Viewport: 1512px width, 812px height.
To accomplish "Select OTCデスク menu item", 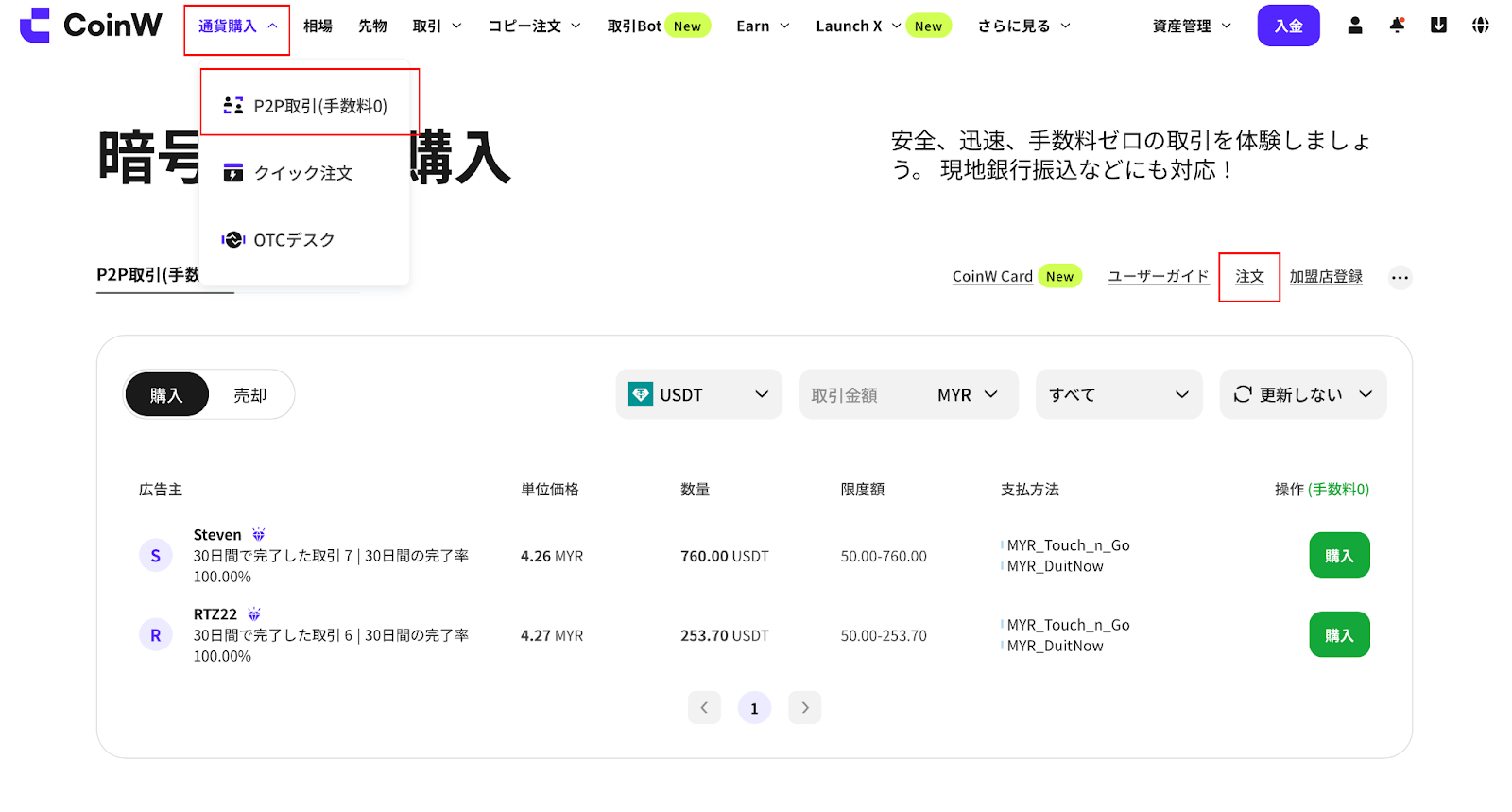I will [304, 240].
